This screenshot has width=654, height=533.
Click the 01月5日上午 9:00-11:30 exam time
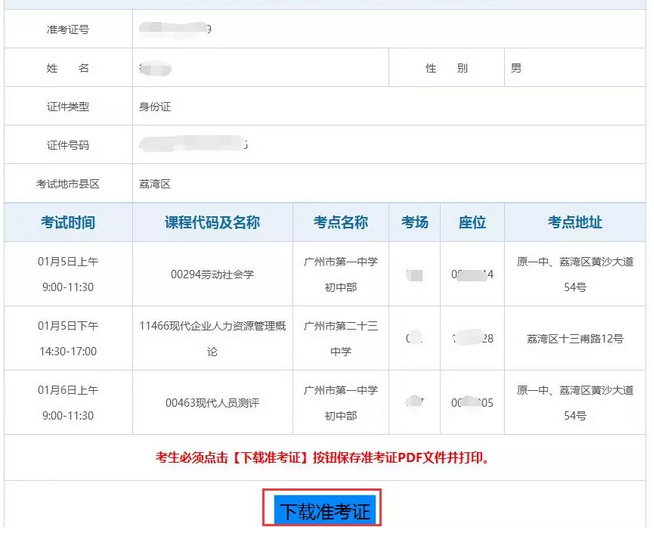68,274
